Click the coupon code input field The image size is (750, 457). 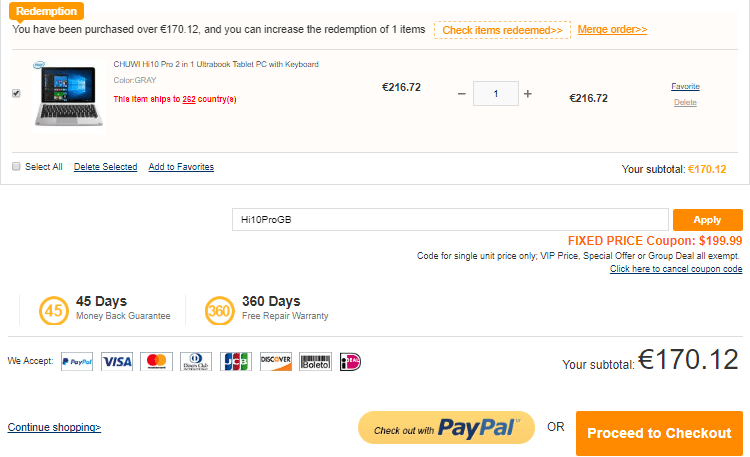pos(448,220)
